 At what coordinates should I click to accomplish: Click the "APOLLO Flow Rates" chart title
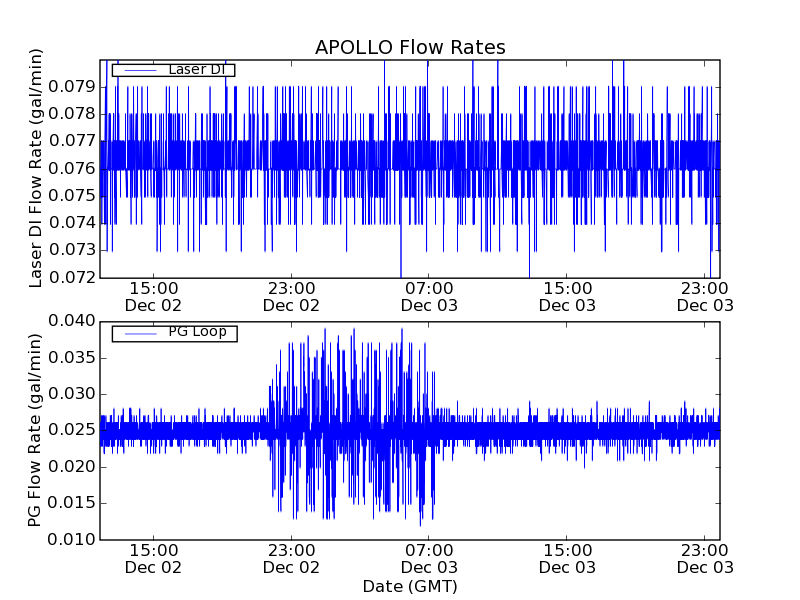click(410, 48)
